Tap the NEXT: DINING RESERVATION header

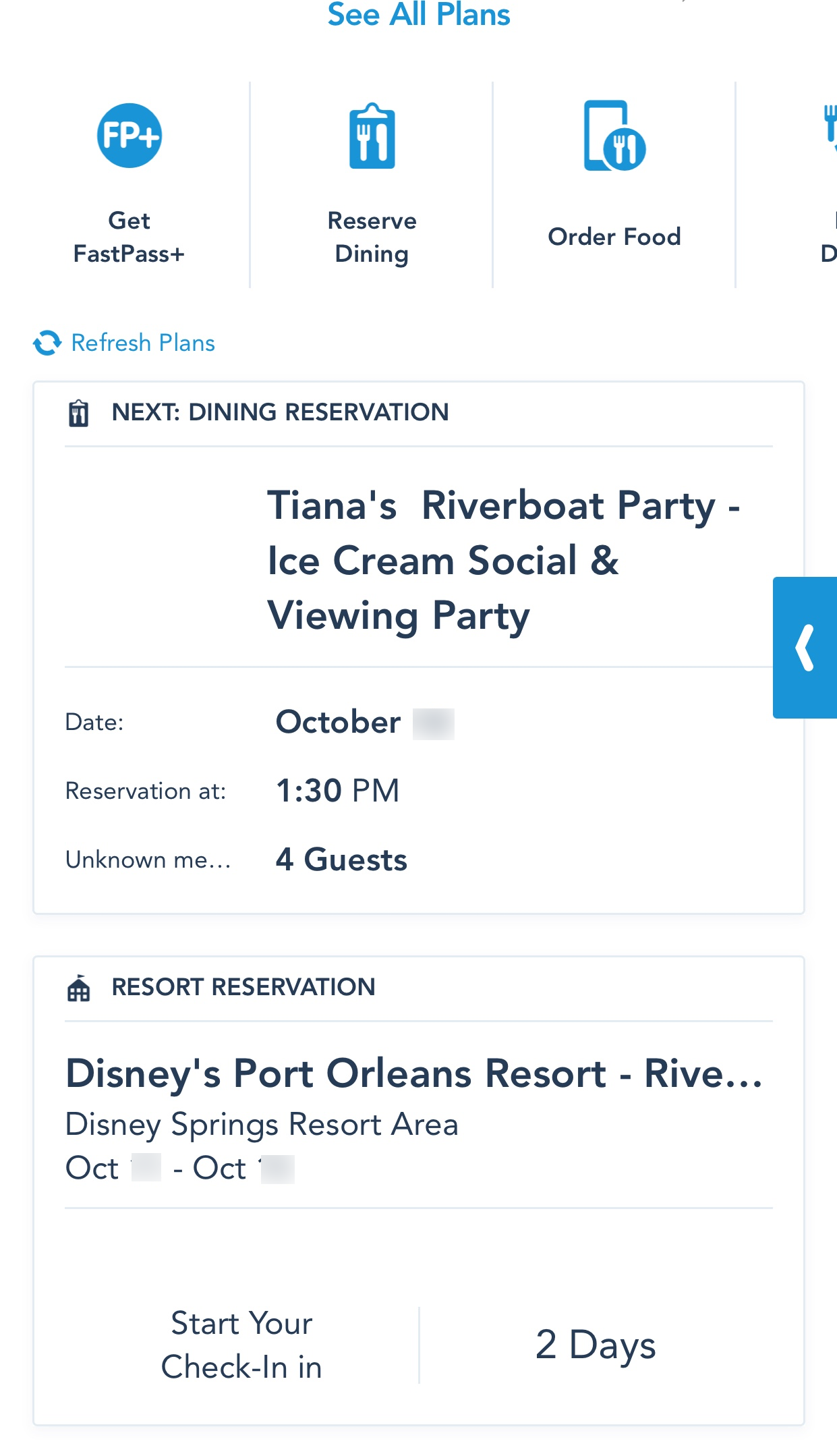click(280, 412)
